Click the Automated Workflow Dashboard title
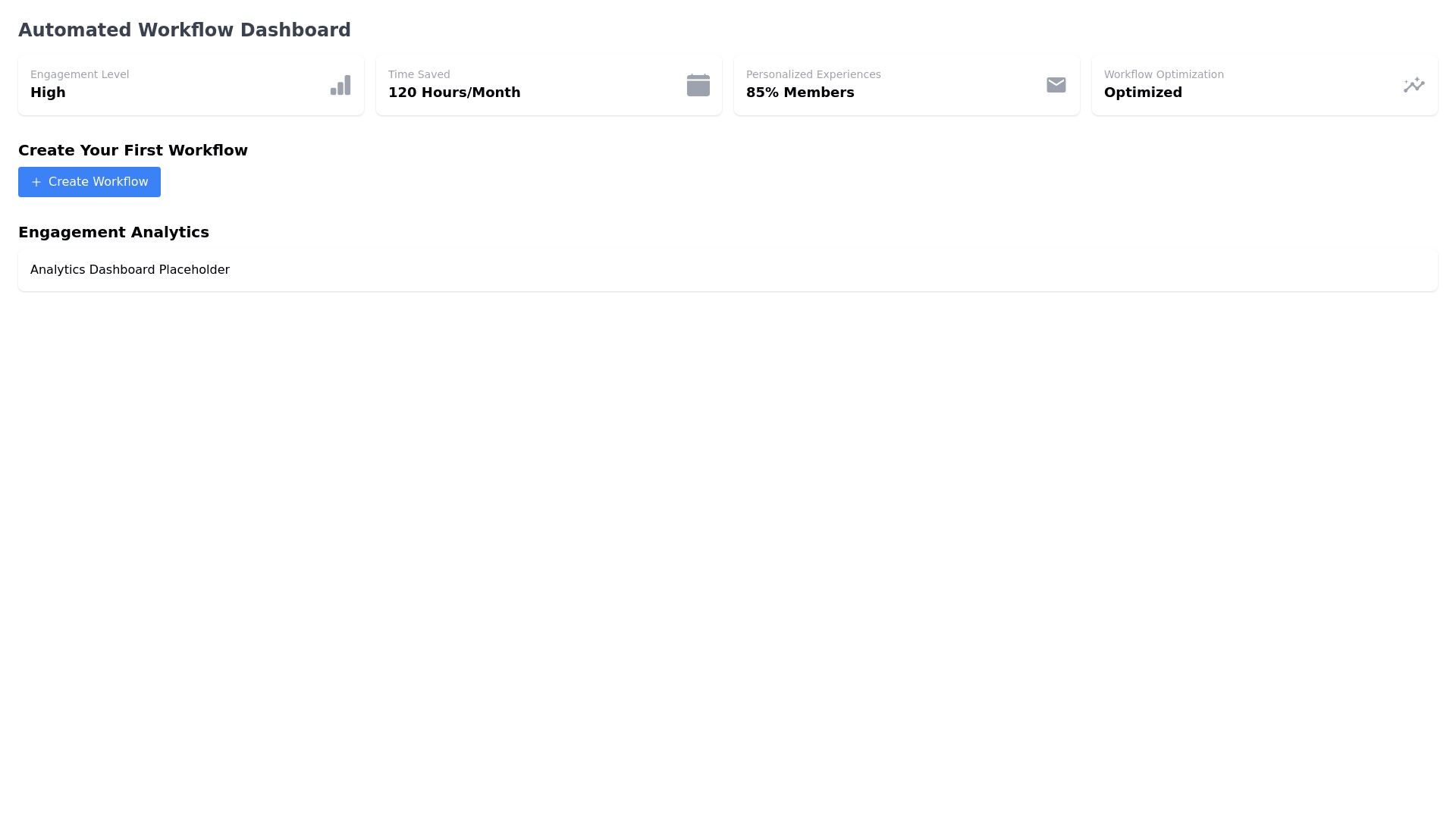1456x819 pixels. pyautogui.click(x=184, y=30)
